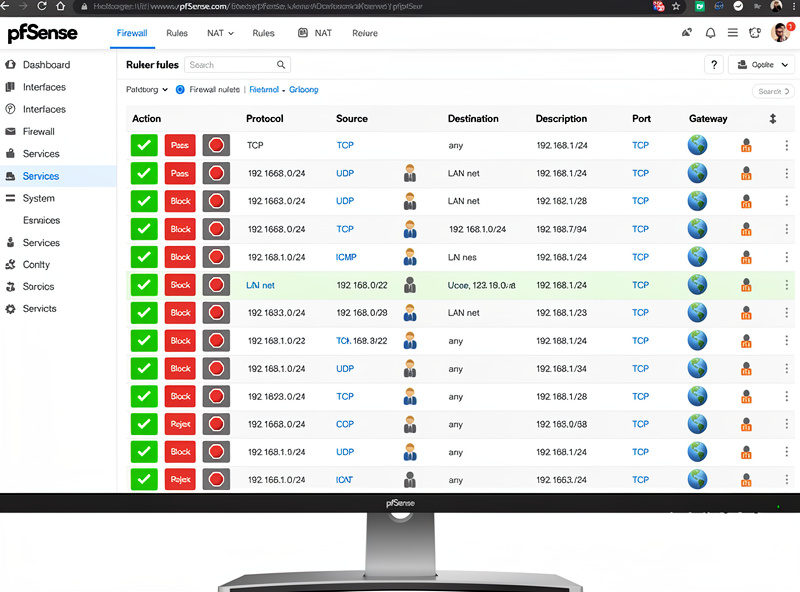The width and height of the screenshot is (800, 592).
Task: Toggle green check on 192.1633.0/24 row
Action: 144,313
